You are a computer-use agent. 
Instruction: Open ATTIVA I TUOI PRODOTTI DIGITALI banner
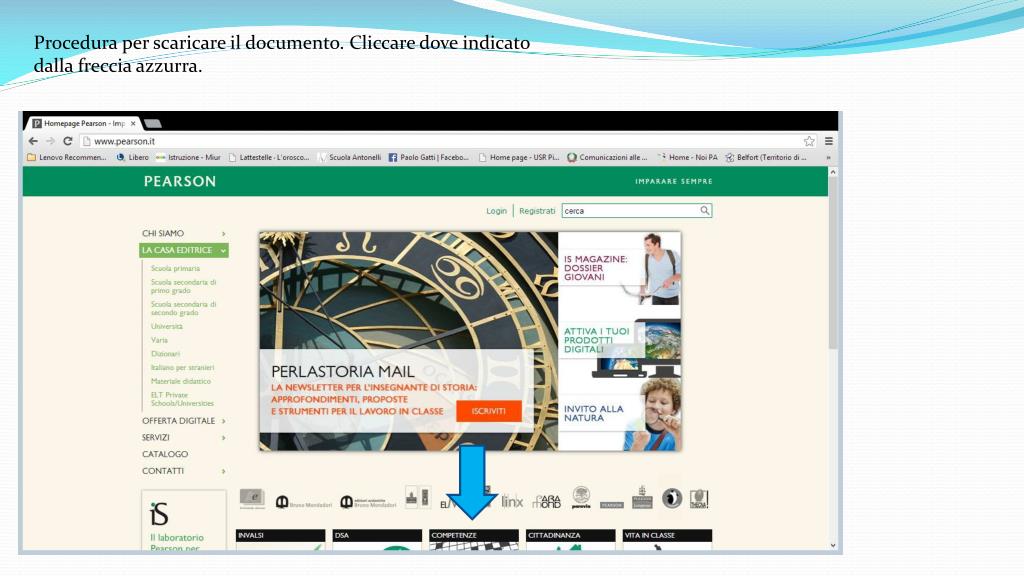(x=620, y=341)
